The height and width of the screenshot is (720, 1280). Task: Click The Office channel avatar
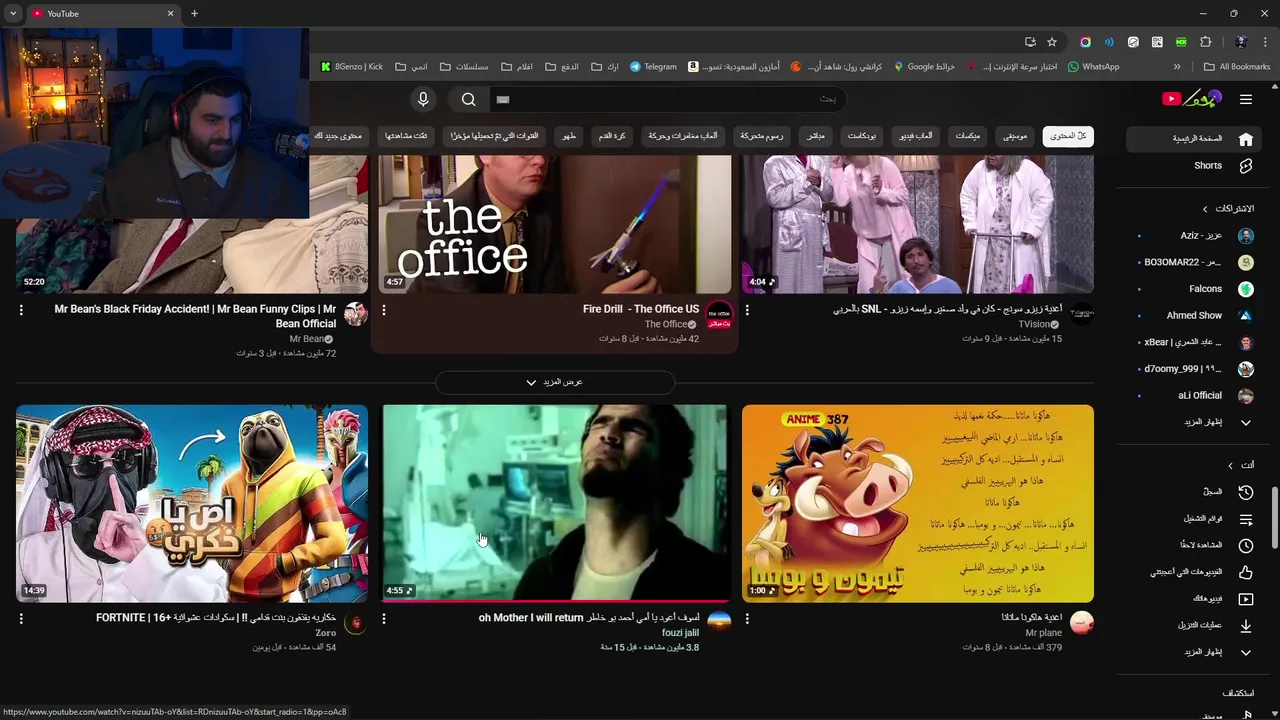(x=719, y=313)
